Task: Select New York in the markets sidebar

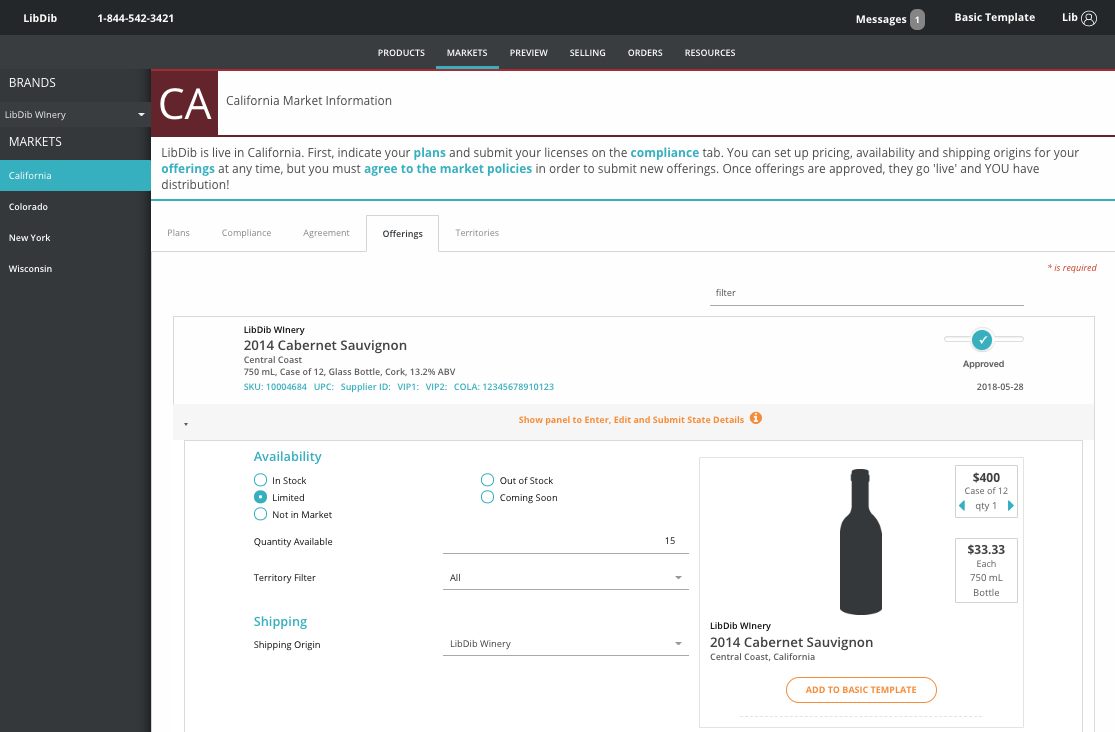Action: pyautogui.click(x=75, y=238)
